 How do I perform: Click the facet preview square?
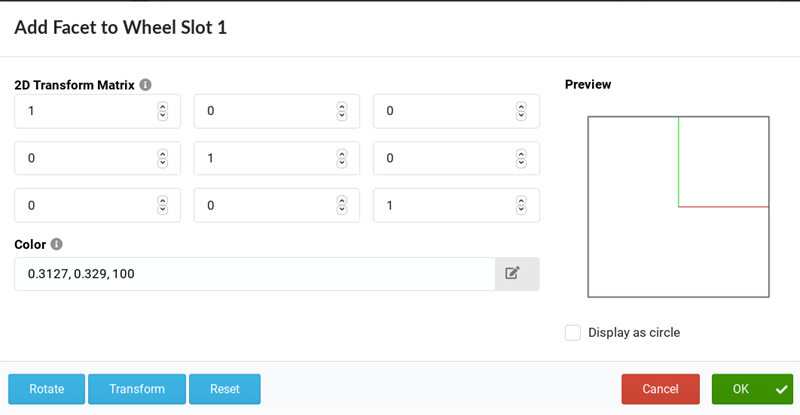[678, 206]
